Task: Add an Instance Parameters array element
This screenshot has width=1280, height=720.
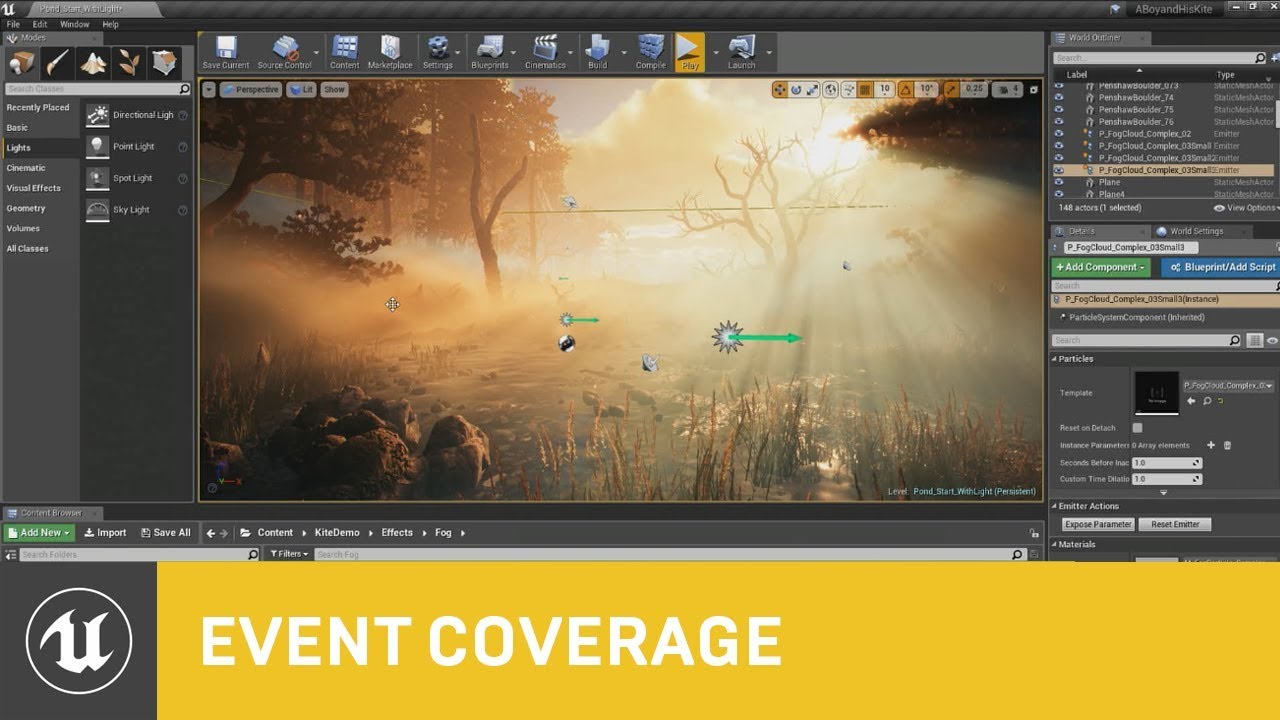Action: tap(1211, 445)
